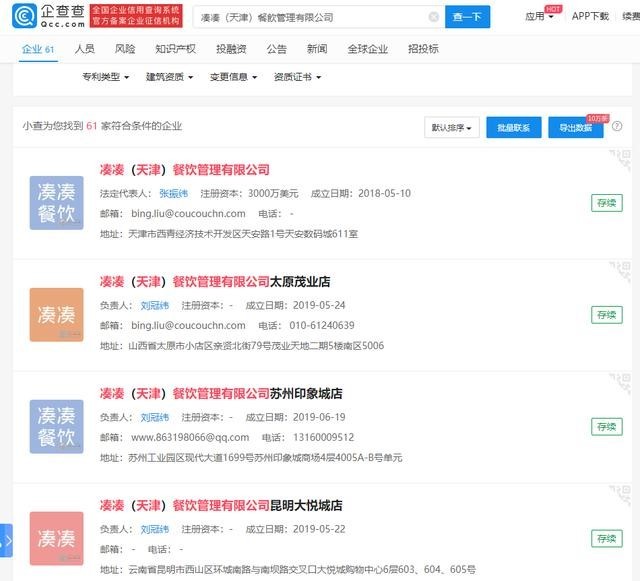Click the monitor icon on 苏州印象城店 card
This screenshot has height=581, width=640.
[620, 383]
